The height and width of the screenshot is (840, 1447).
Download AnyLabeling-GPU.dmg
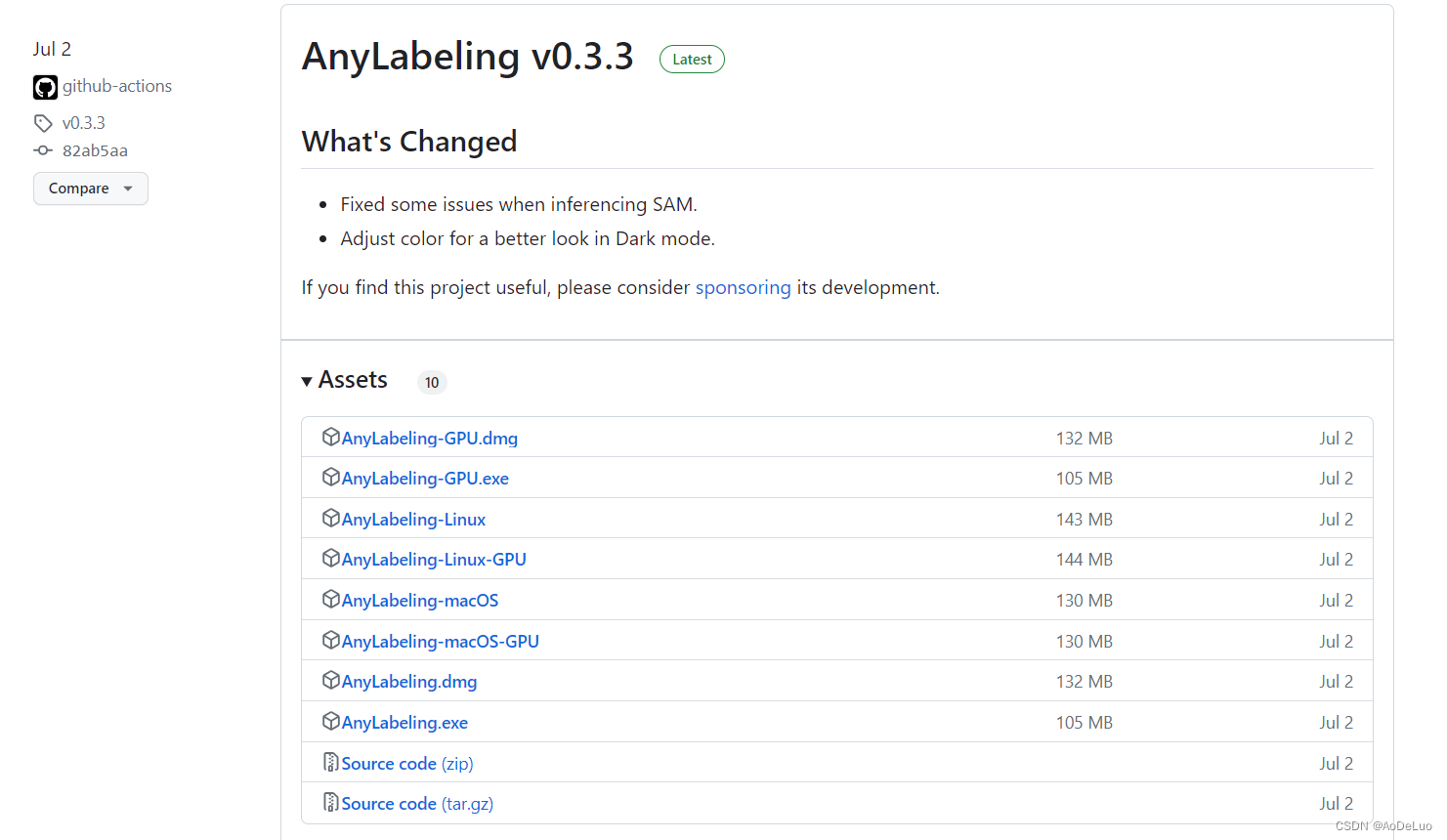pos(430,439)
